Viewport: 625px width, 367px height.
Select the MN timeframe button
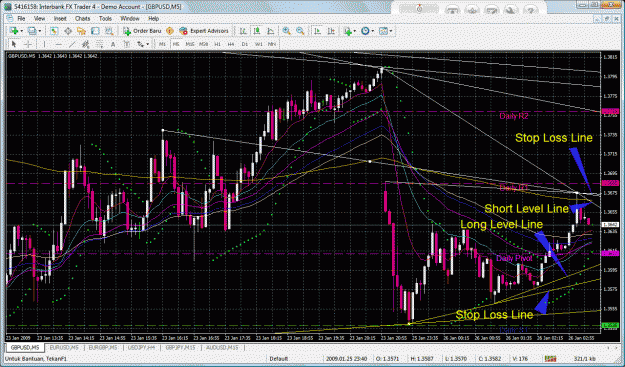click(x=272, y=44)
